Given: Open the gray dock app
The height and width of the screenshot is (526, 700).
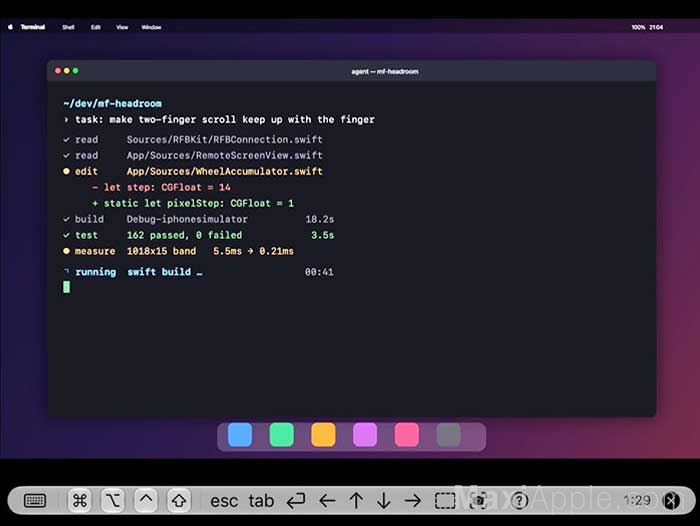Looking at the screenshot, I should pyautogui.click(x=449, y=434).
